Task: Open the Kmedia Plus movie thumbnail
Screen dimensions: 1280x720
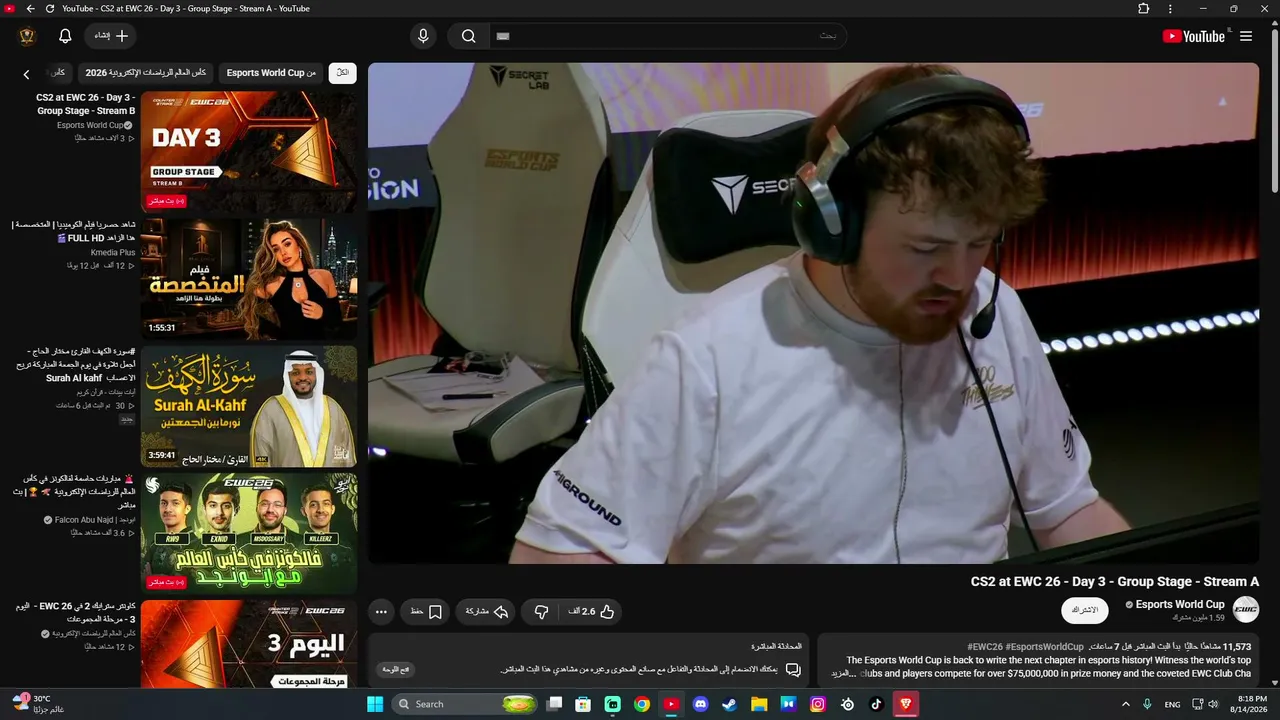Action: (249, 279)
